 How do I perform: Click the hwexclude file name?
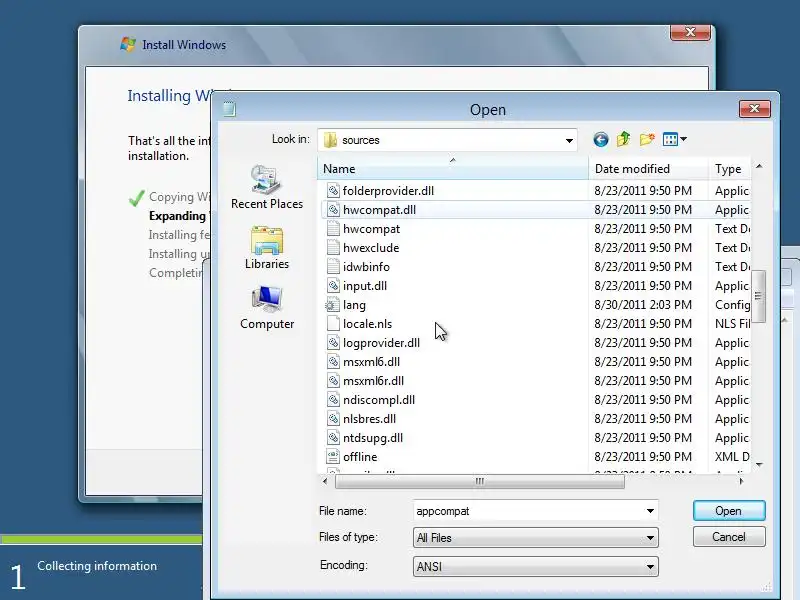coord(371,248)
